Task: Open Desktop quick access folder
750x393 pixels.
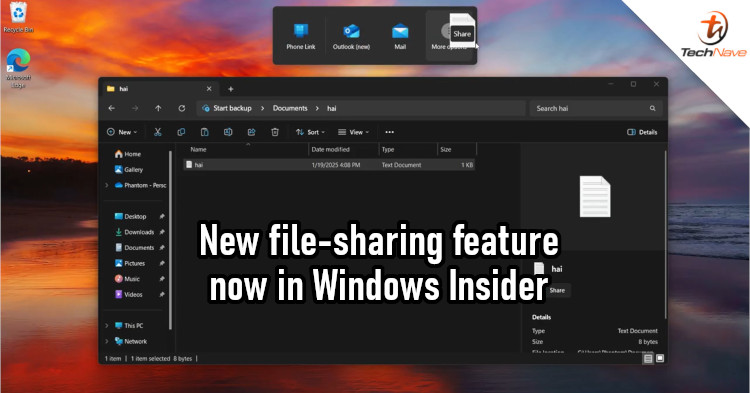Action: 131,216
